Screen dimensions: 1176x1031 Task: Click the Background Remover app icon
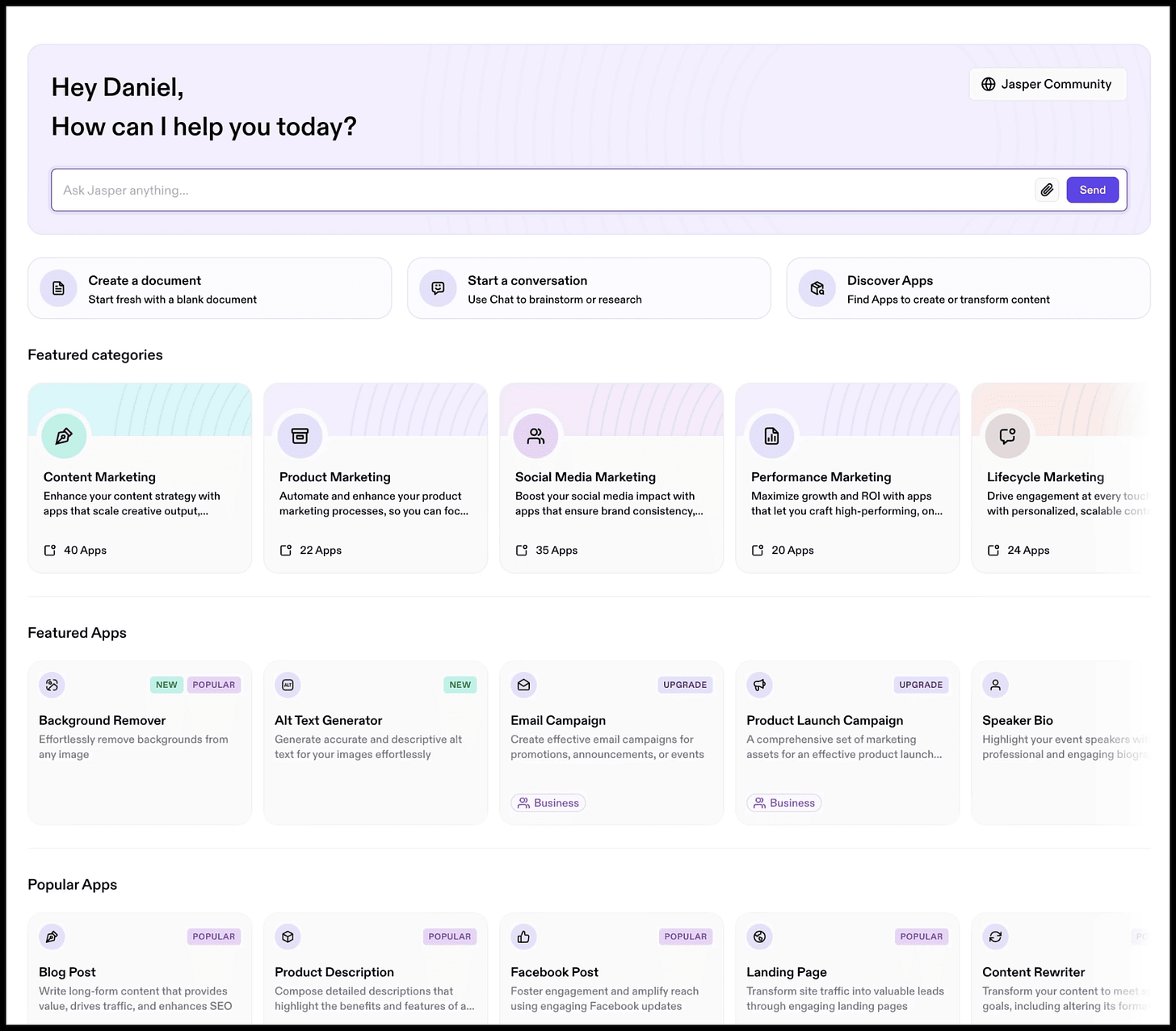pyautogui.click(x=52, y=685)
